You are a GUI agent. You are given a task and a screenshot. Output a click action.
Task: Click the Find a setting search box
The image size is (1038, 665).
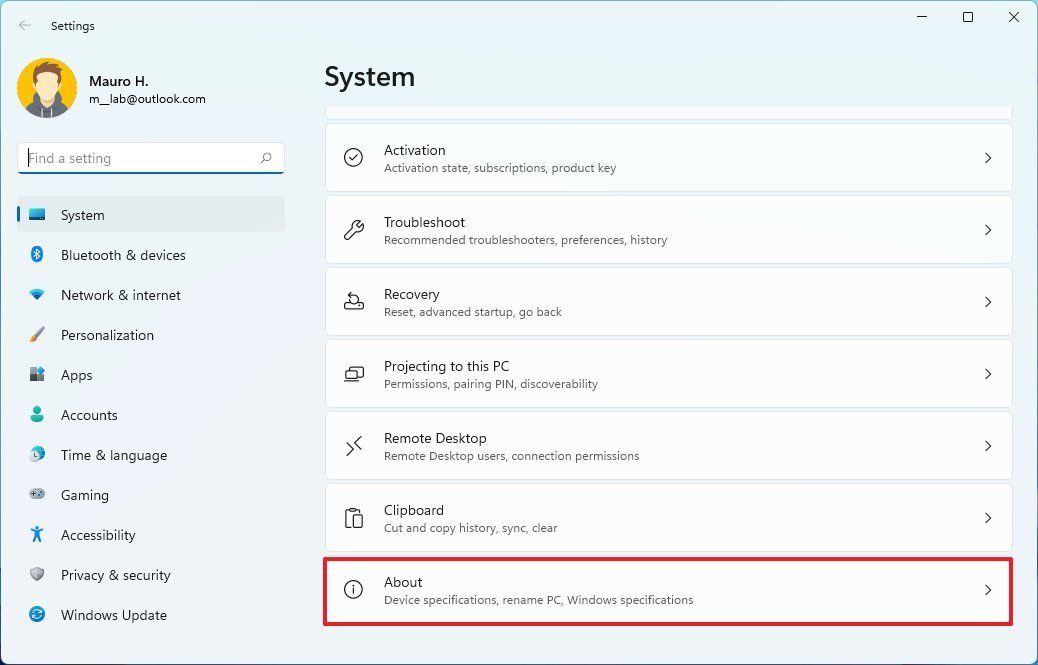click(151, 157)
